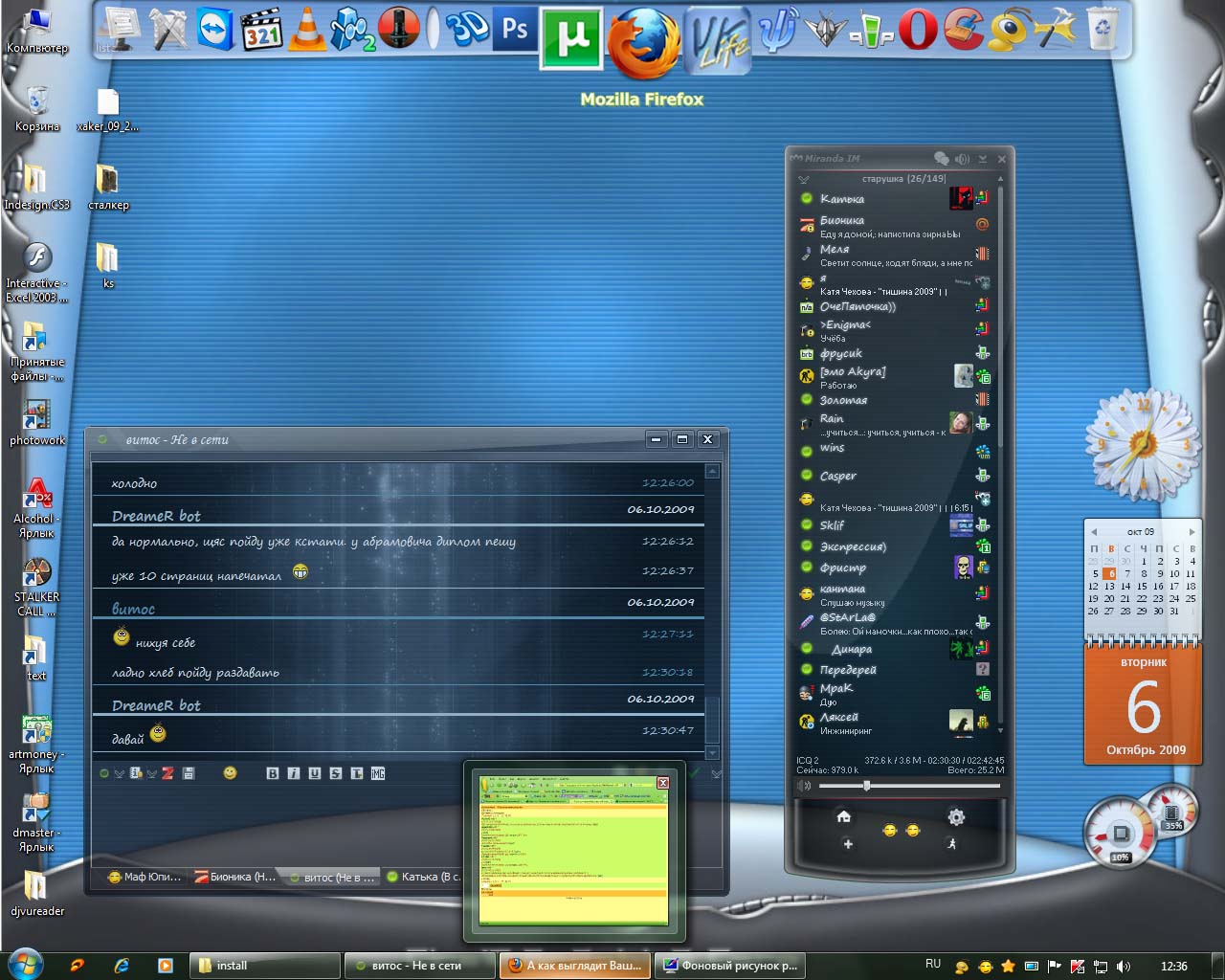
Task: Click the home icon in Miranda panel
Action: pyautogui.click(x=843, y=816)
